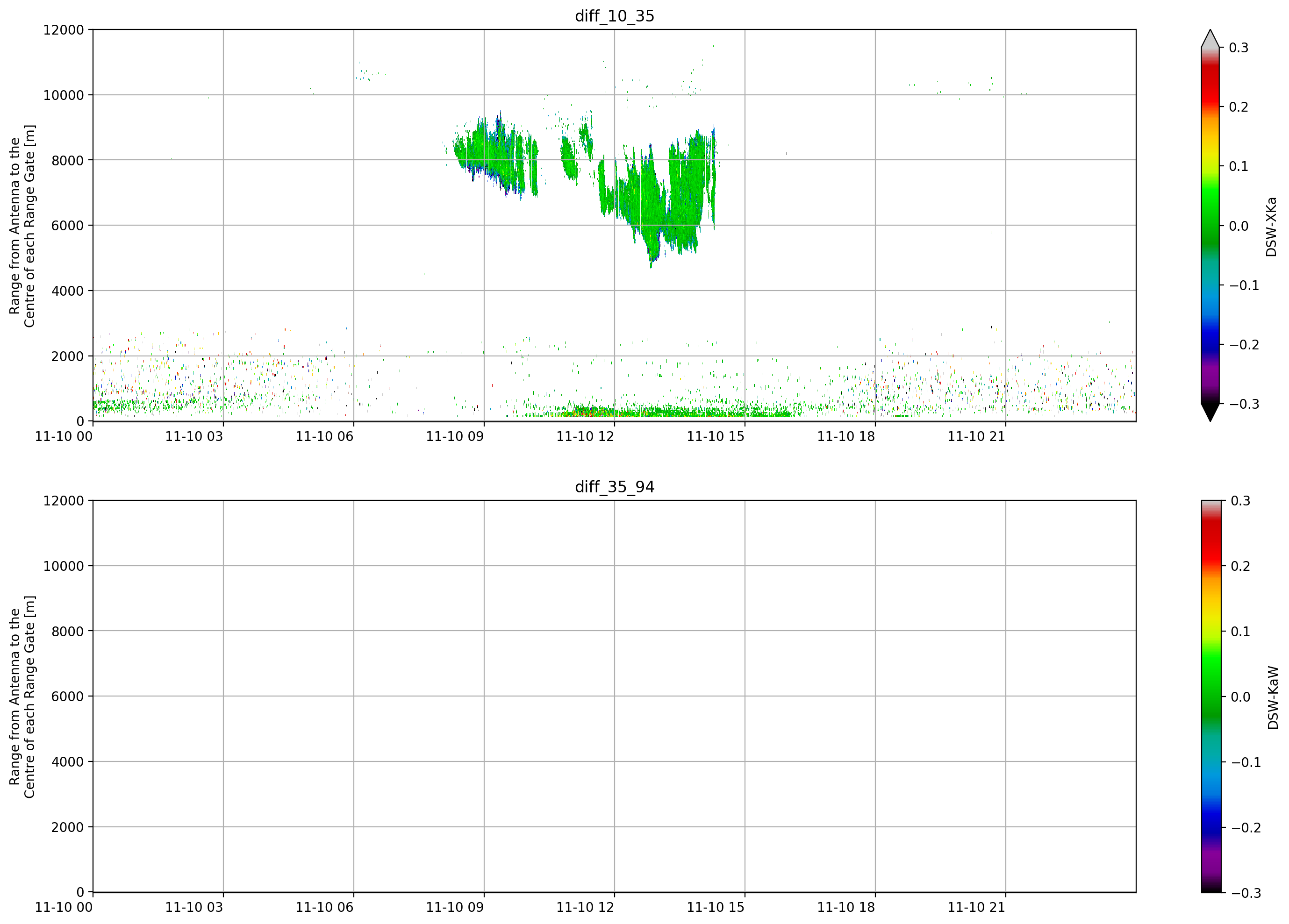Click the 0.1 tick on DSW-XKa colorbar
Screen dimensions: 1289x924
(1239, 166)
